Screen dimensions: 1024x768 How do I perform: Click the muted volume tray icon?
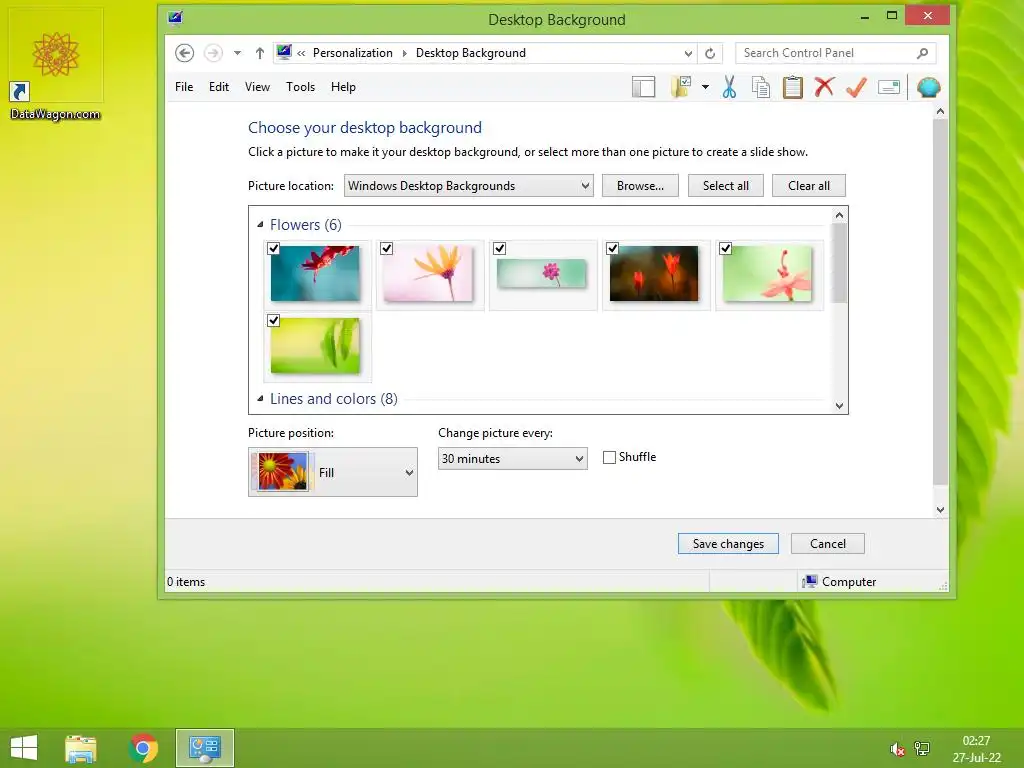tap(897, 748)
